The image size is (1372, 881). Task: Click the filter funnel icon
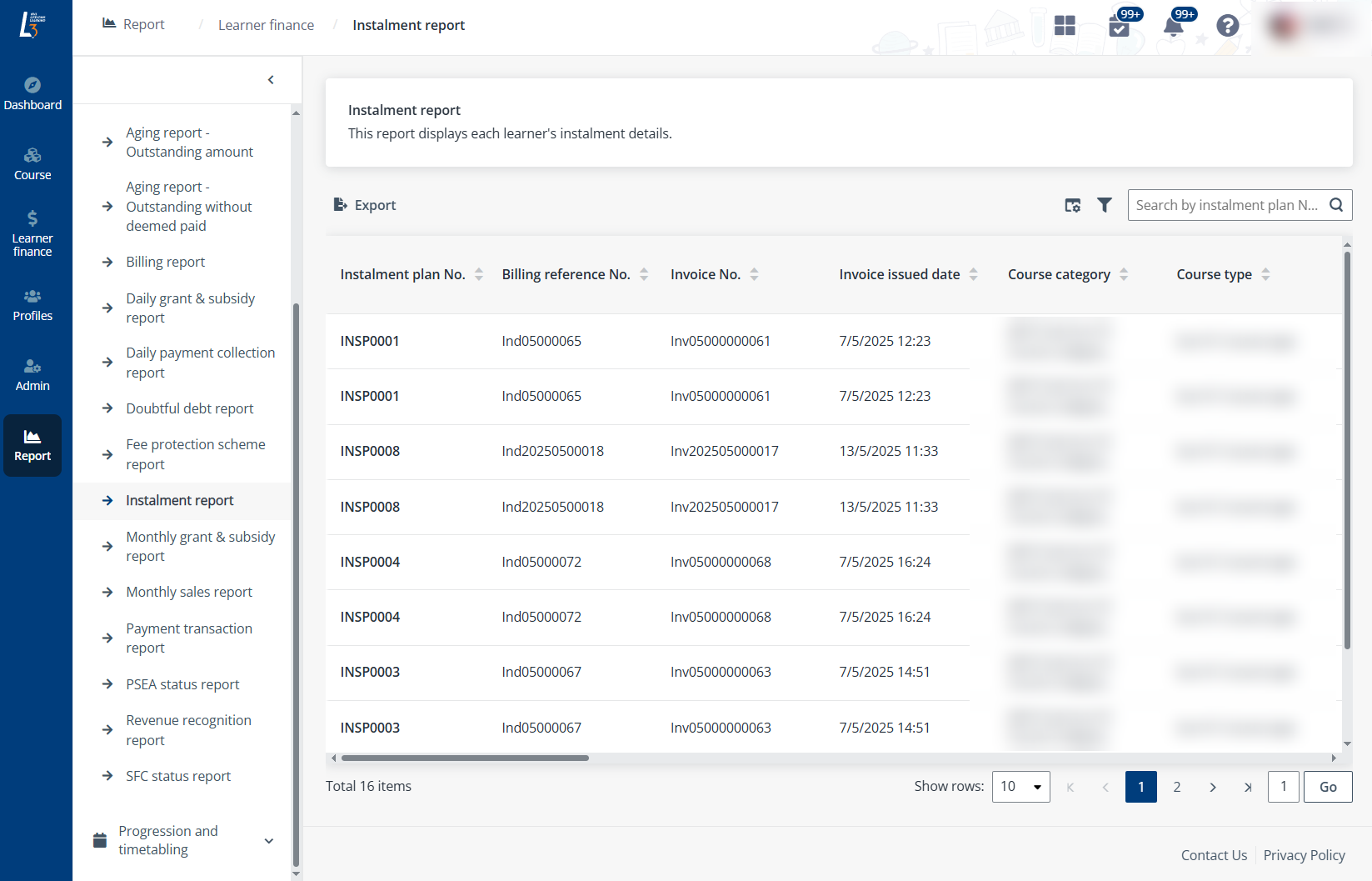click(x=1104, y=205)
